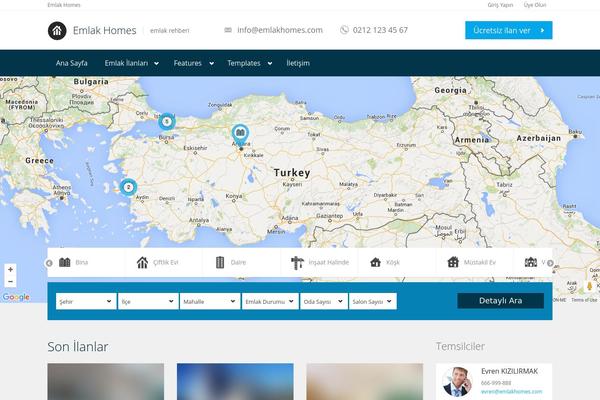Image resolution: width=600 pixels, height=400 pixels.
Task: Open the Emlak Durumu dropdown
Action: [270, 301]
